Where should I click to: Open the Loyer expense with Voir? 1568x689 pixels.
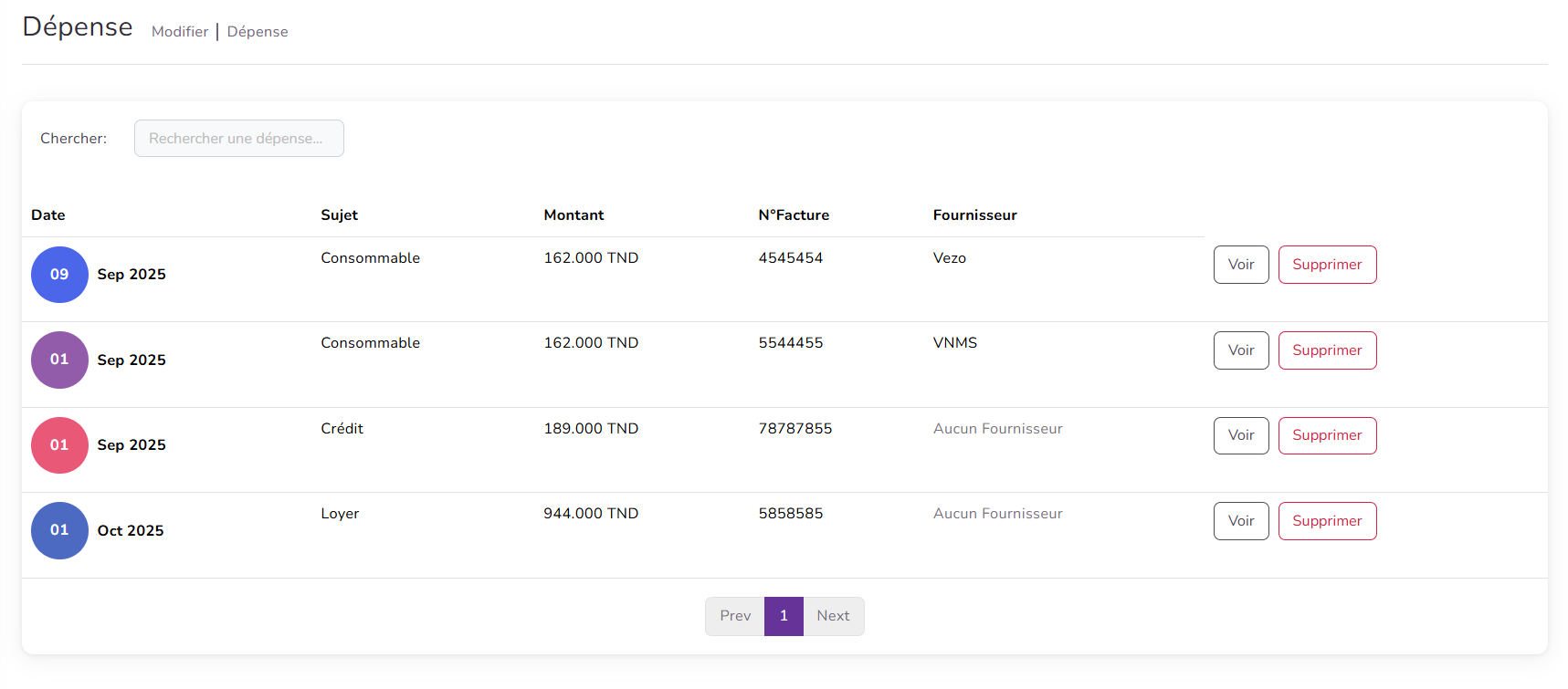pos(1240,521)
